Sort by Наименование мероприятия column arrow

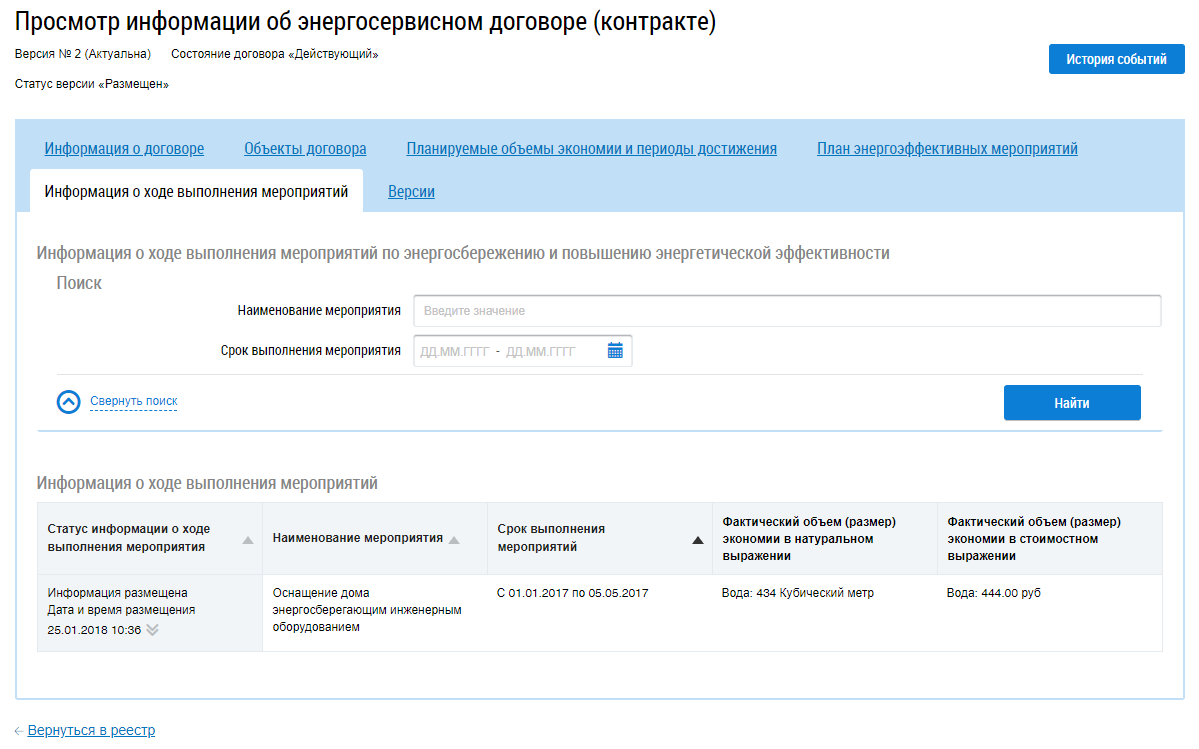click(x=454, y=540)
